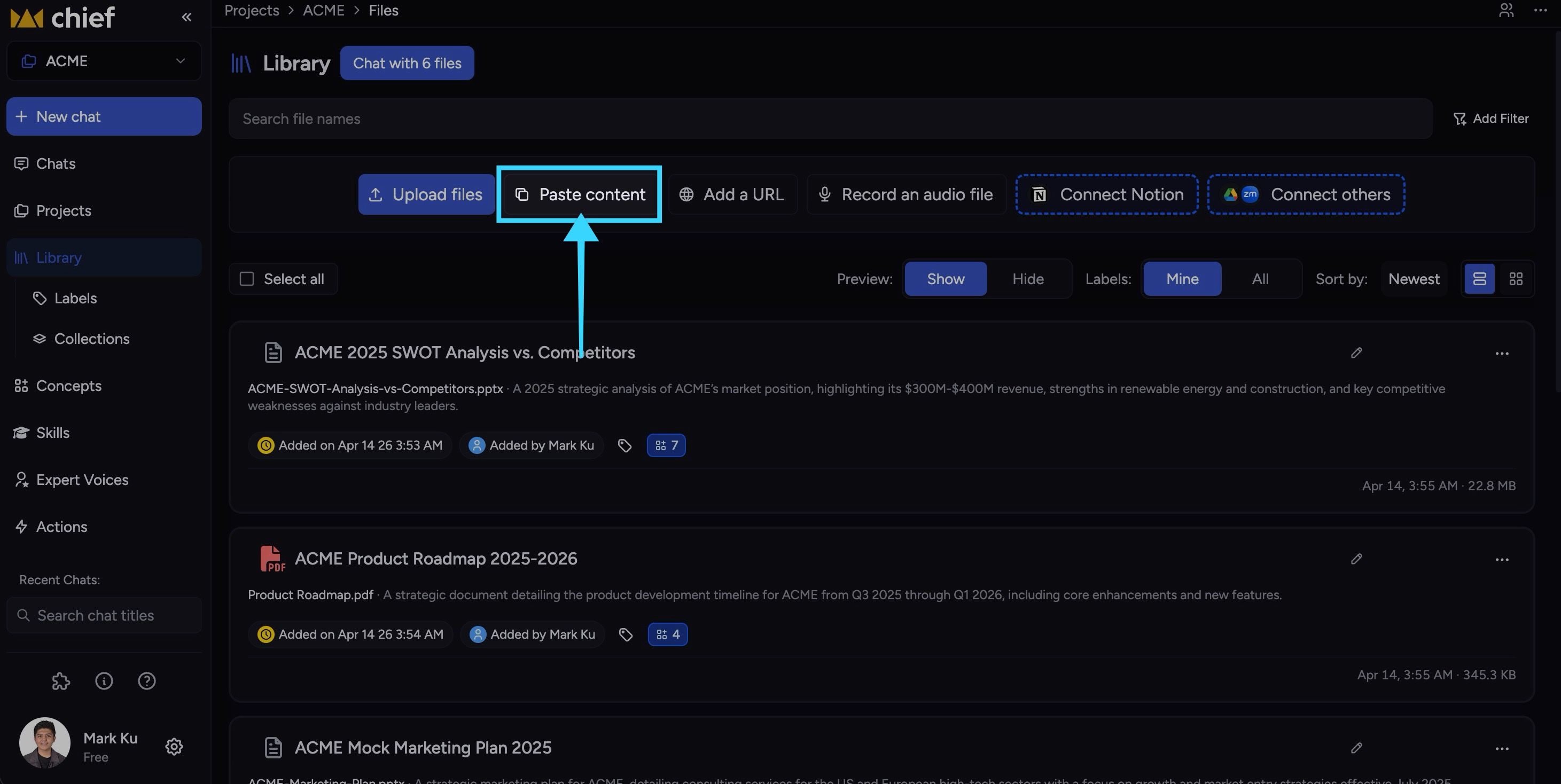Click the Upload files button
Viewport: 1561px width, 784px height.
click(x=427, y=194)
